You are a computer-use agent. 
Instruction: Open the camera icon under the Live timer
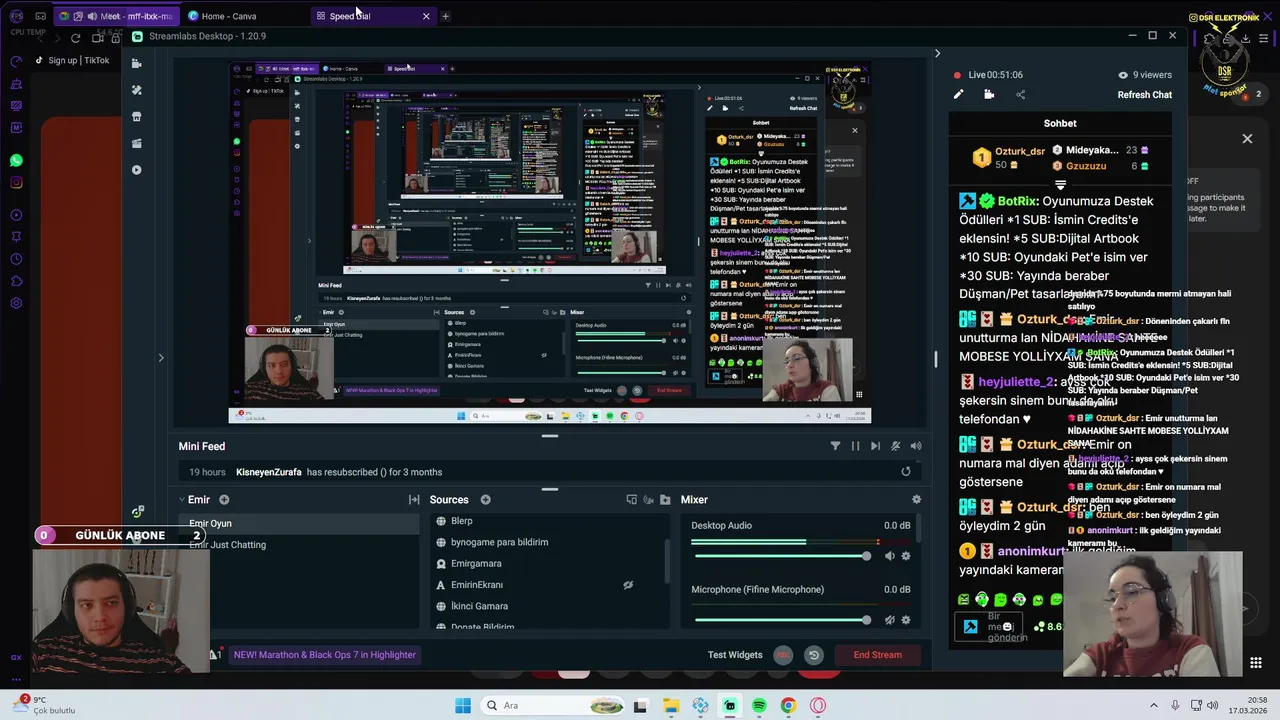tap(989, 95)
